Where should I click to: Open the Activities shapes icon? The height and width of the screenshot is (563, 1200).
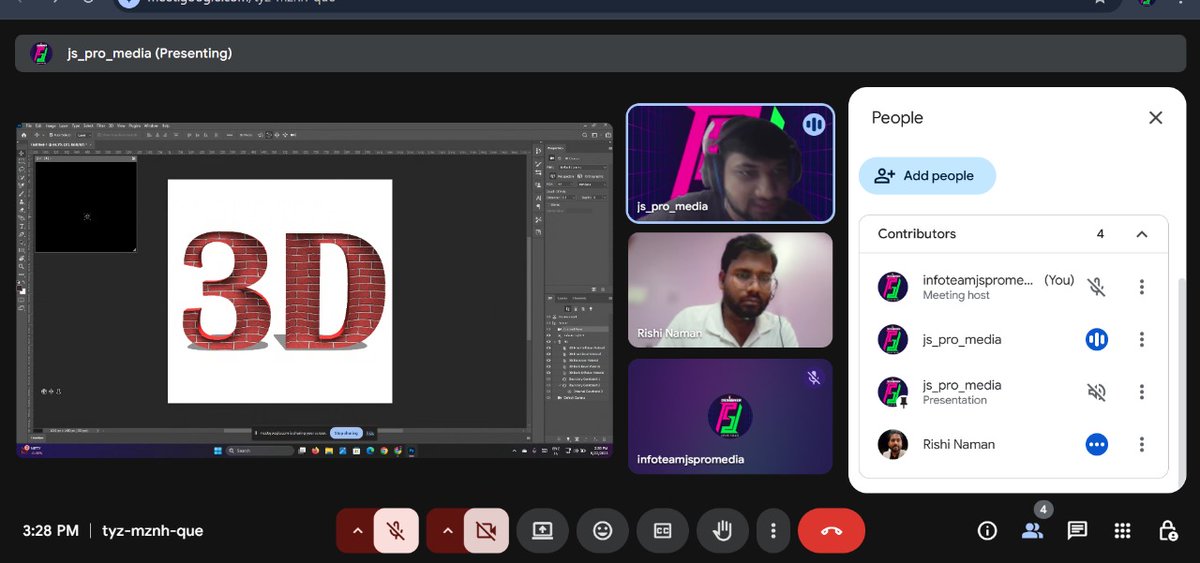1122,531
